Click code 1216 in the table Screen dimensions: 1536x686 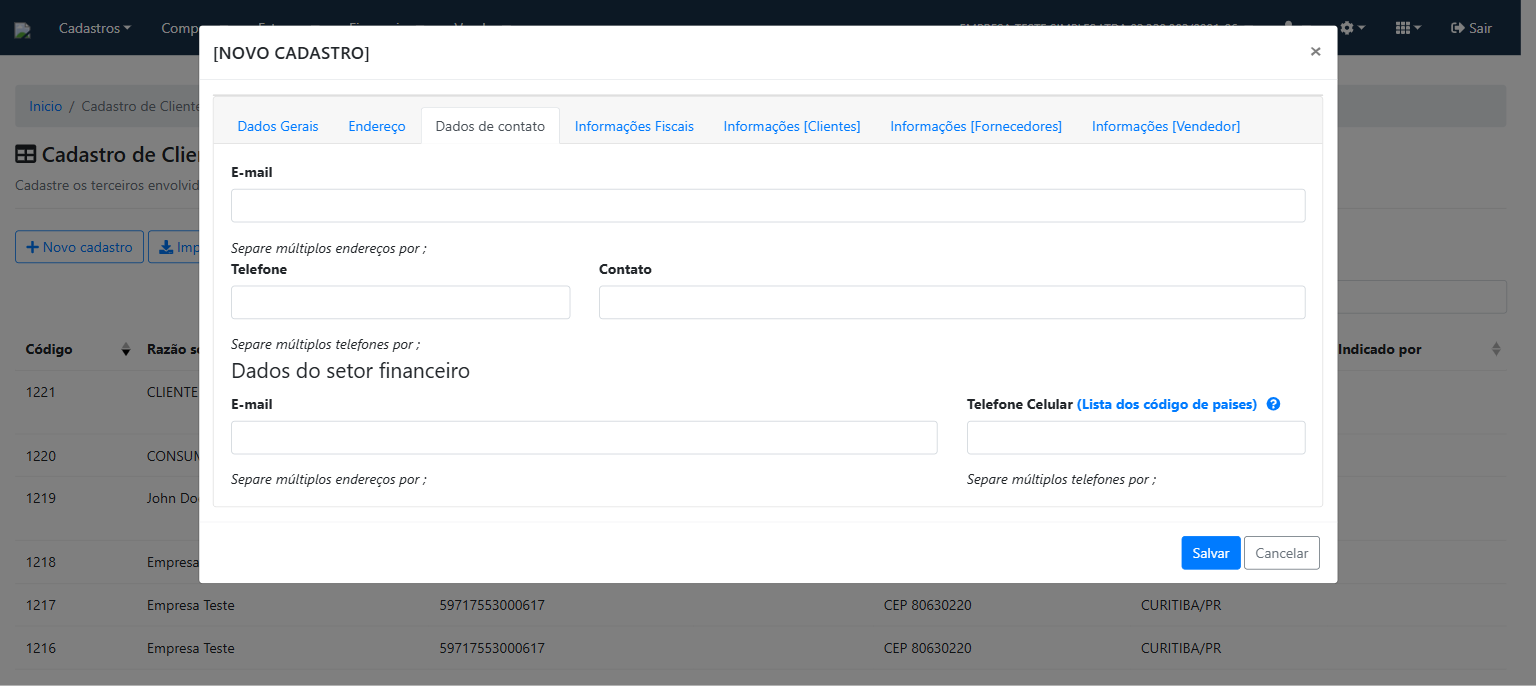tap(41, 648)
